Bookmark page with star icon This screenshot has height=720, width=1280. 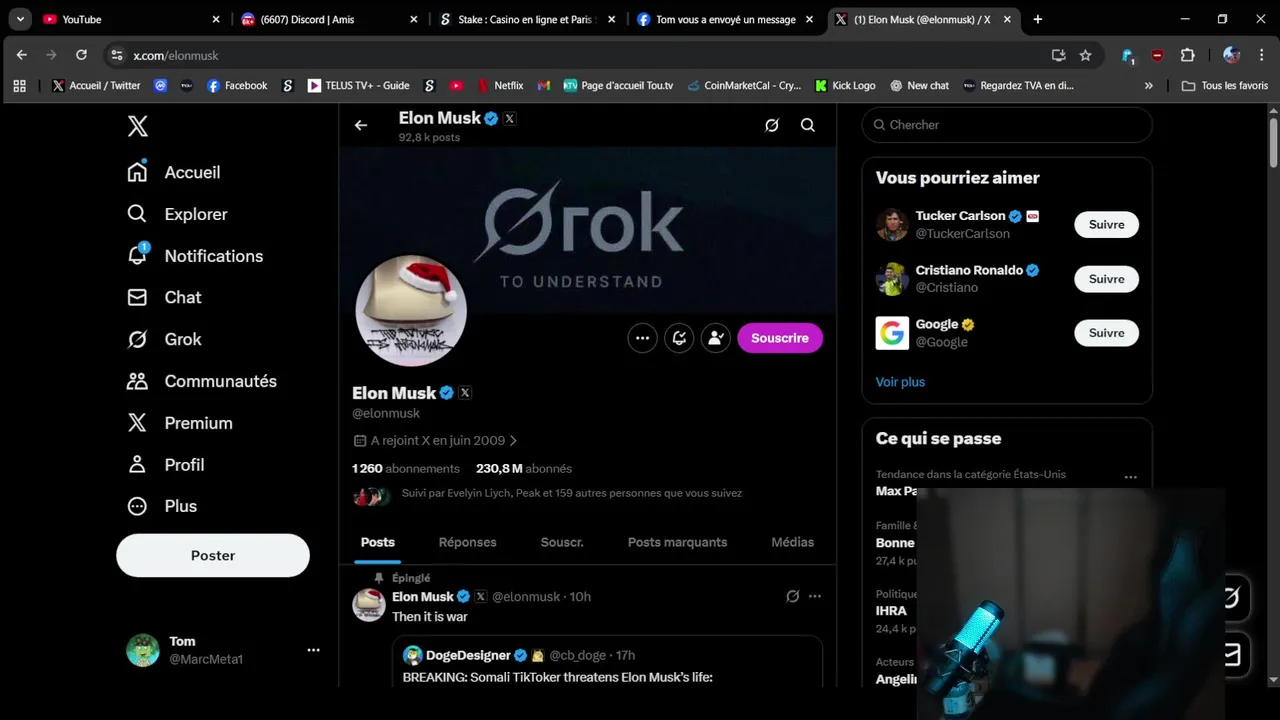click(1086, 55)
